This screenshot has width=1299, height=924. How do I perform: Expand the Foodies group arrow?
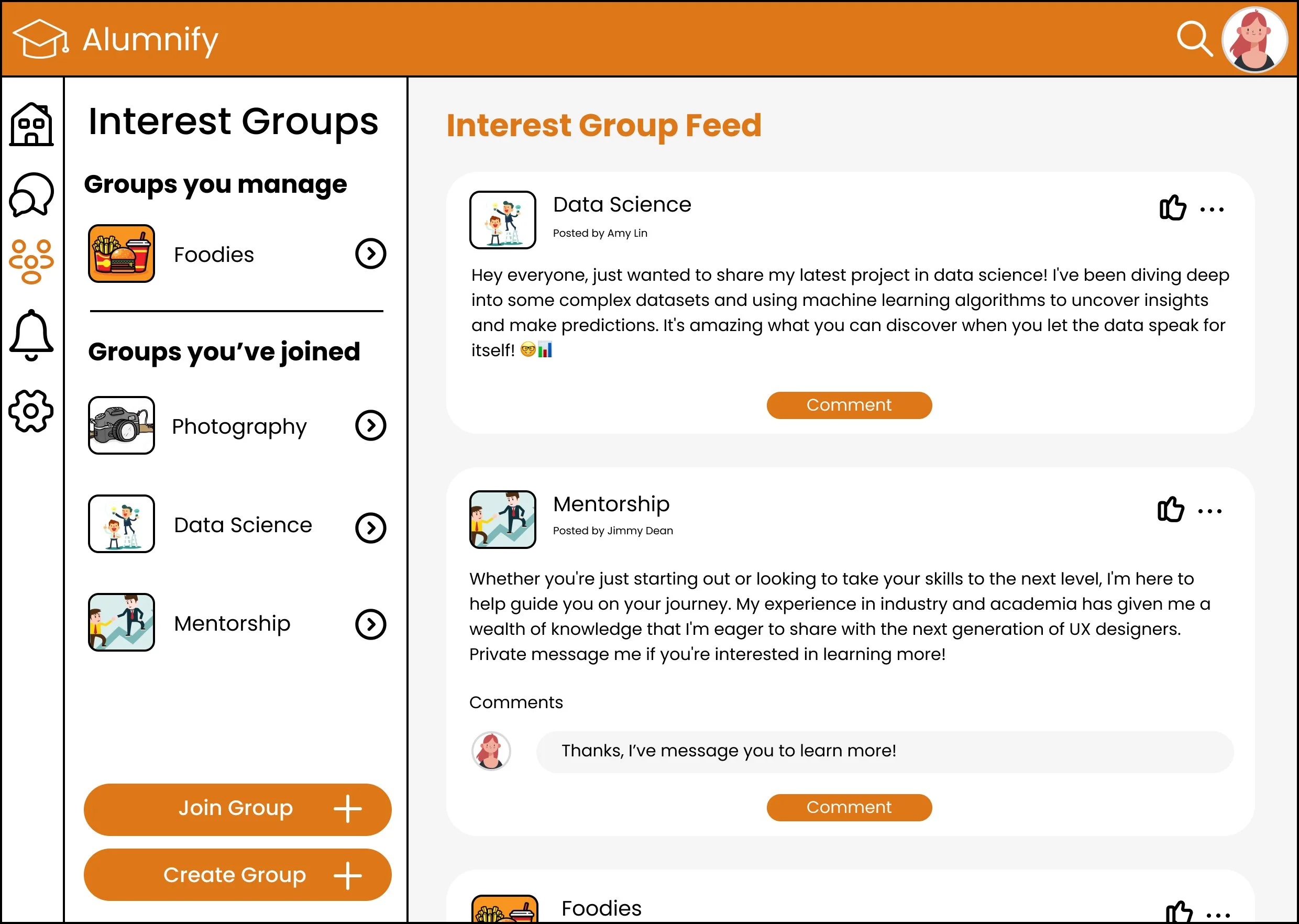[370, 254]
